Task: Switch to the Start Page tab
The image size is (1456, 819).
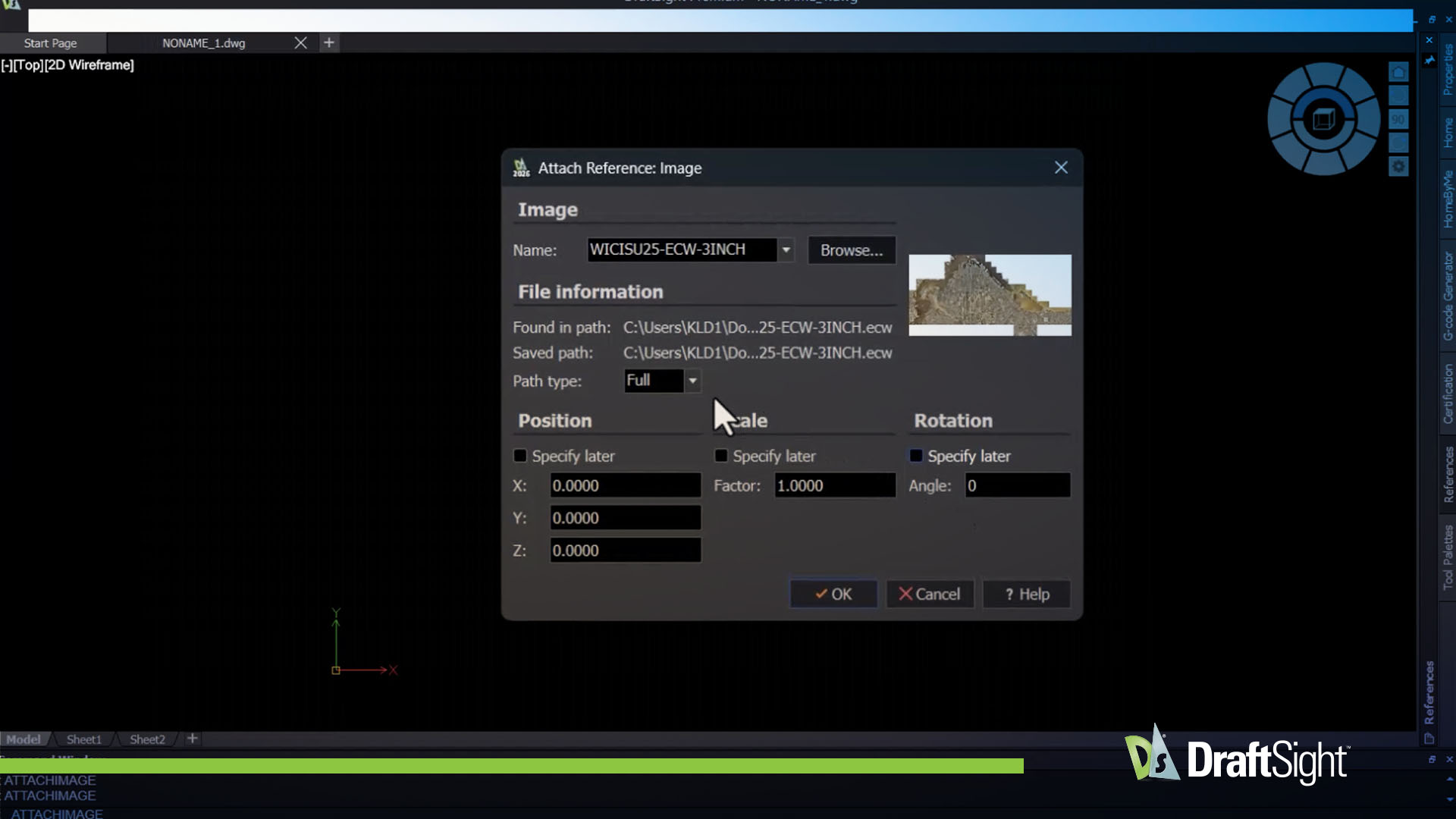Action: coord(50,43)
